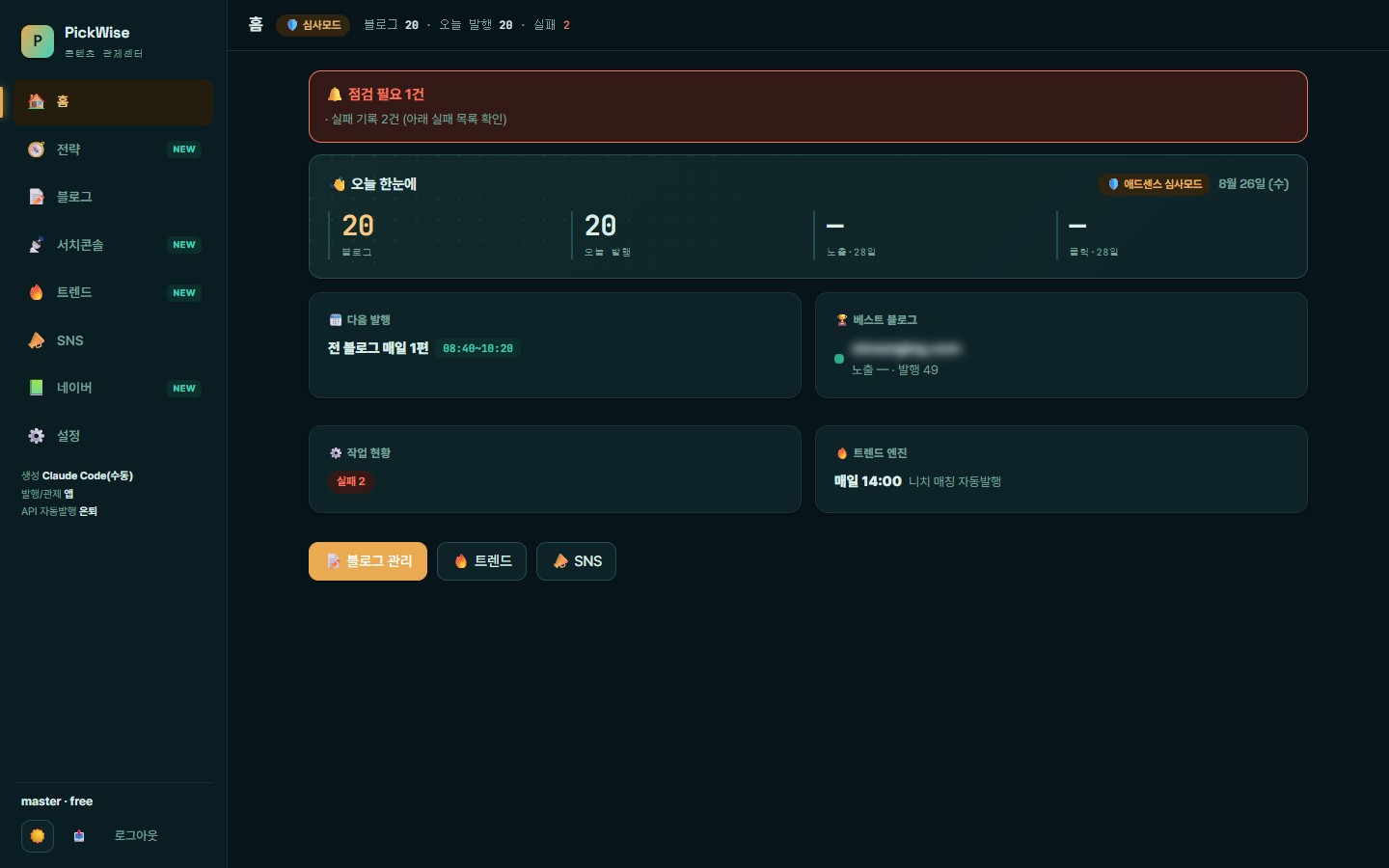The width and height of the screenshot is (1389, 868).
Task: Toggle the sun theme button
Action: point(38,836)
